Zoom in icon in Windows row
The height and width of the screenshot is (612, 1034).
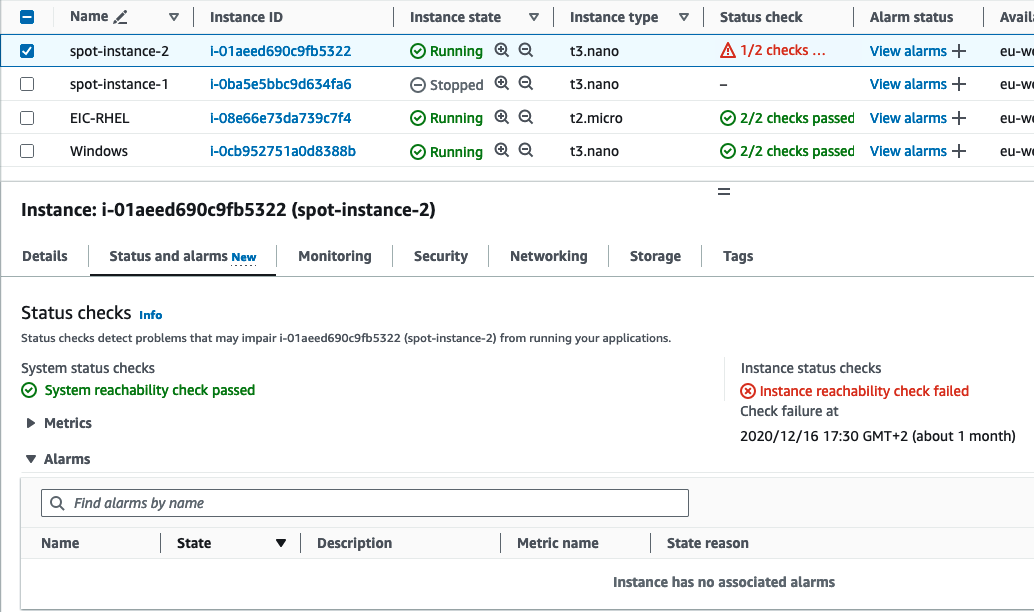click(x=502, y=150)
